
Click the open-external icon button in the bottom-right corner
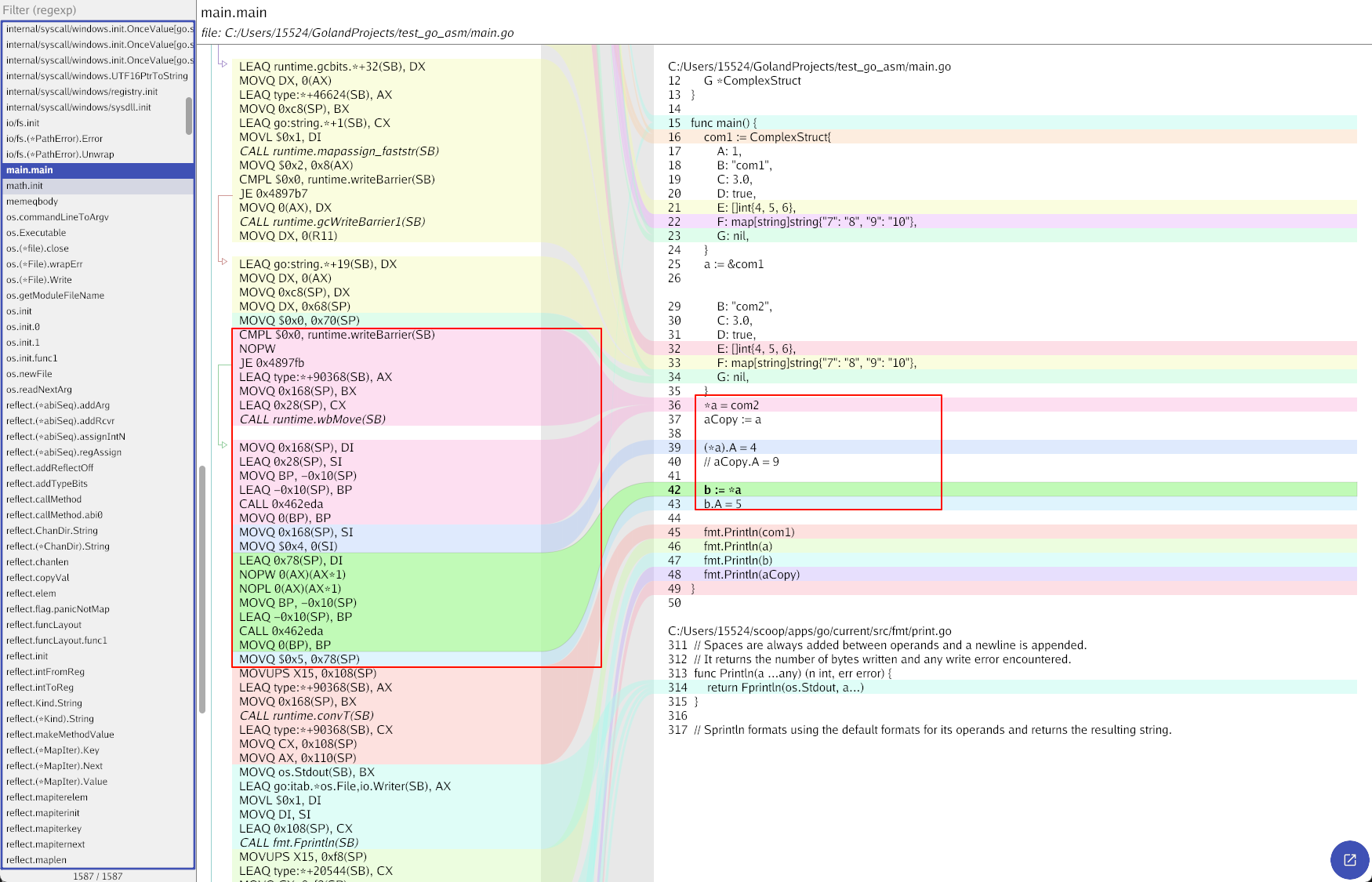click(1349, 859)
